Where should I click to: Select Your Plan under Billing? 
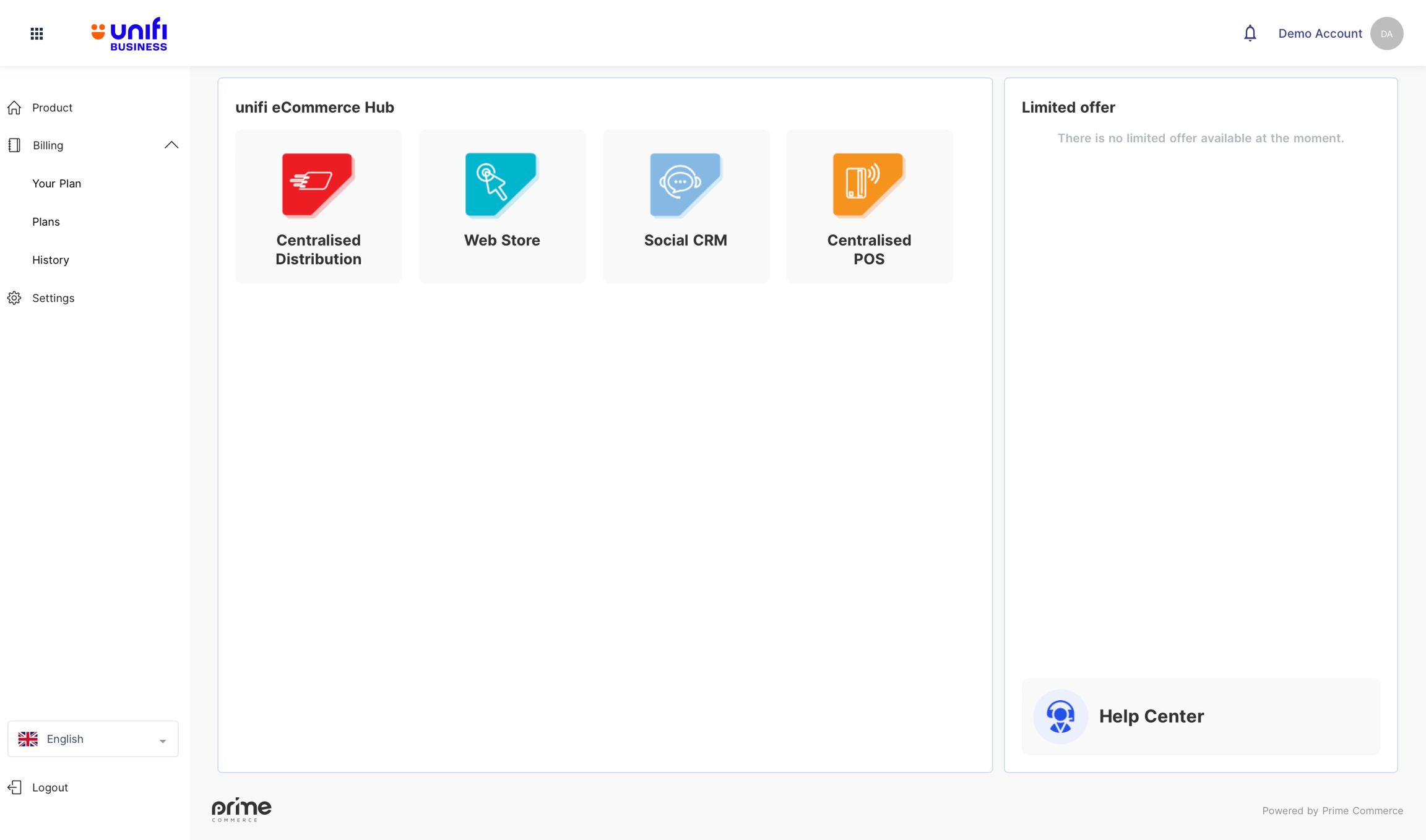point(56,184)
